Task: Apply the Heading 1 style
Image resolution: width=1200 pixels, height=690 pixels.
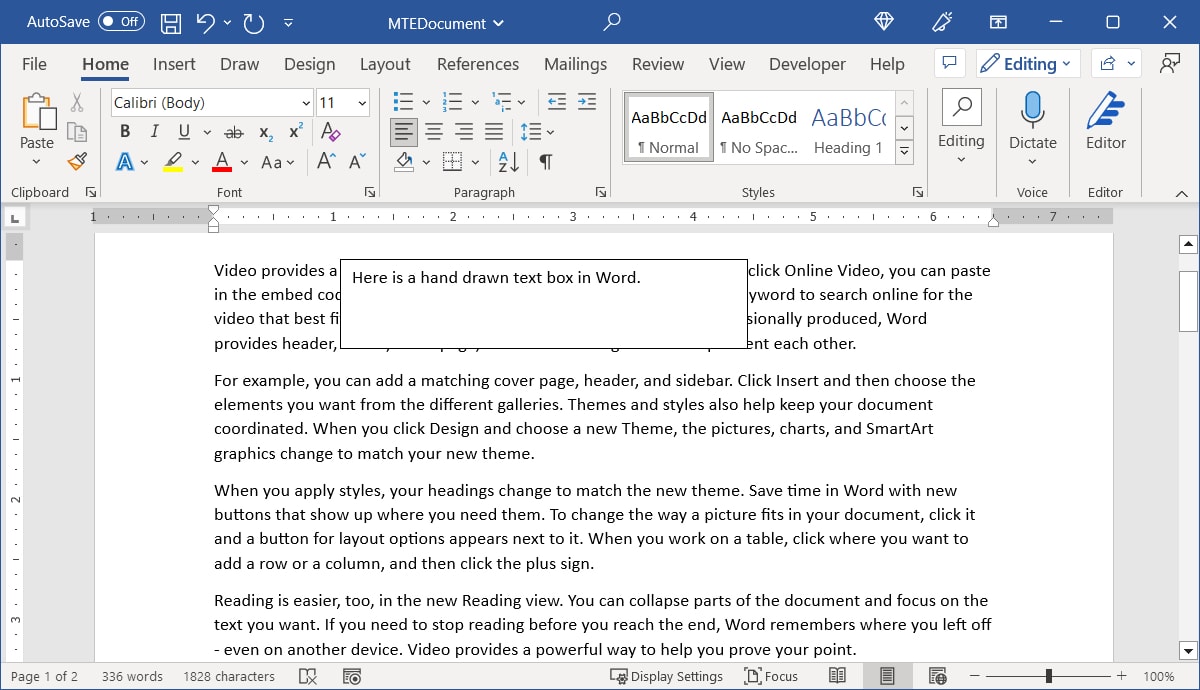Action: coord(848,127)
